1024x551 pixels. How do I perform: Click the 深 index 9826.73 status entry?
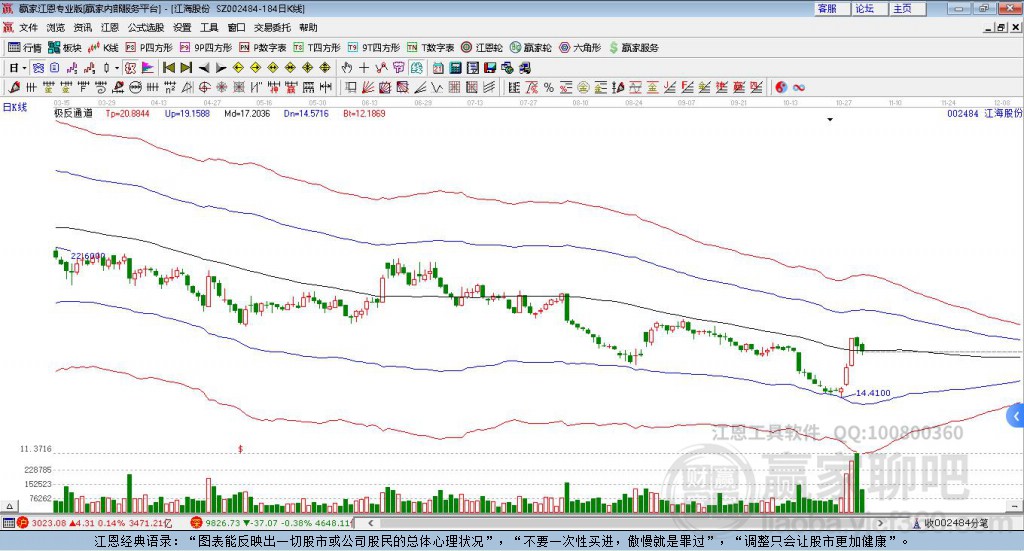(x=271, y=523)
